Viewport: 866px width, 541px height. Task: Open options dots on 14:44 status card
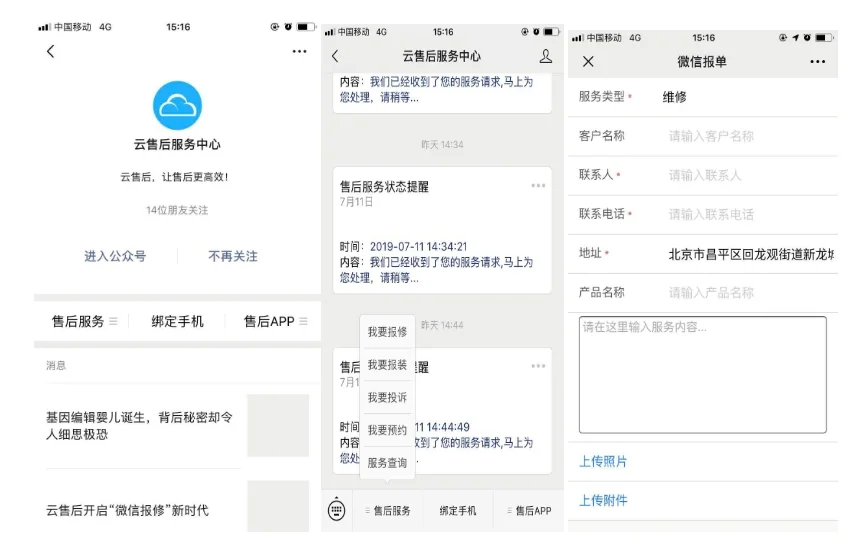[538, 366]
